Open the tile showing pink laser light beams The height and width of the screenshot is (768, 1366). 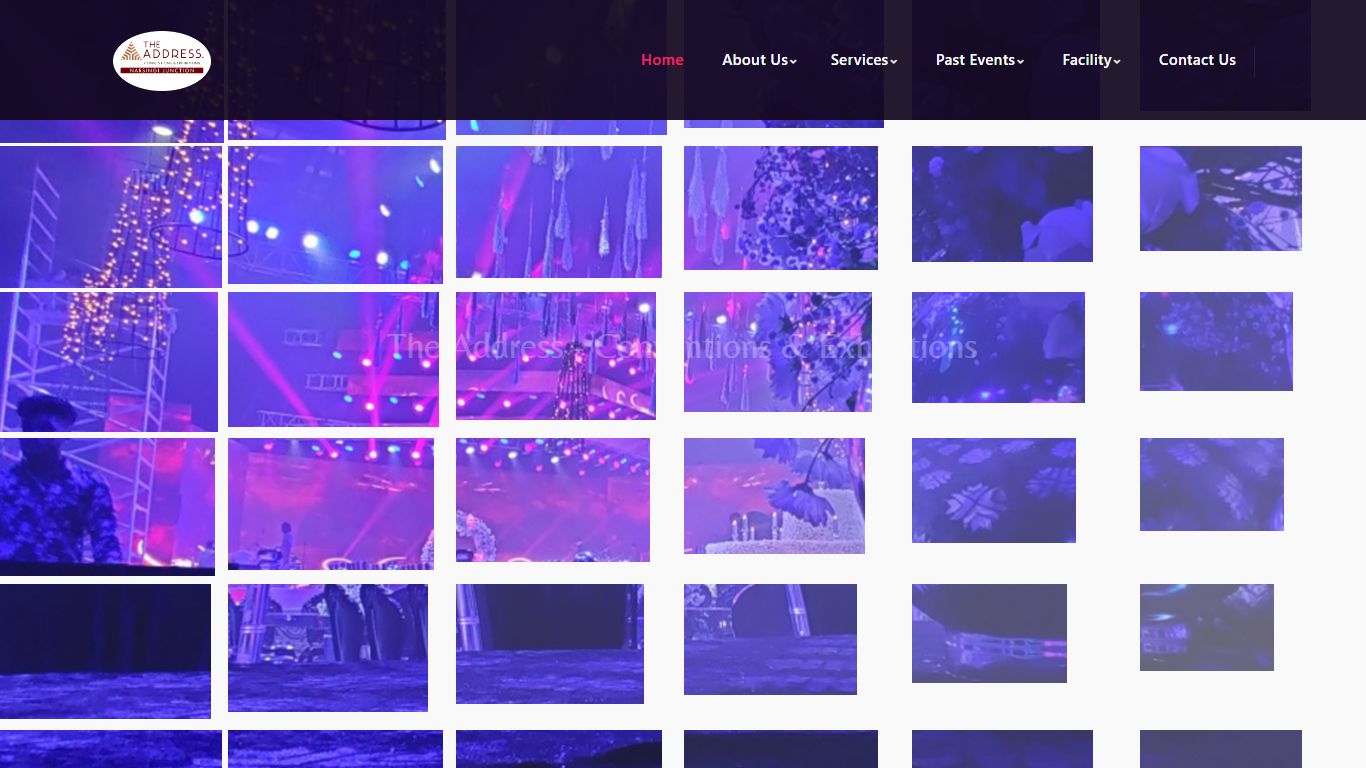pos(333,360)
